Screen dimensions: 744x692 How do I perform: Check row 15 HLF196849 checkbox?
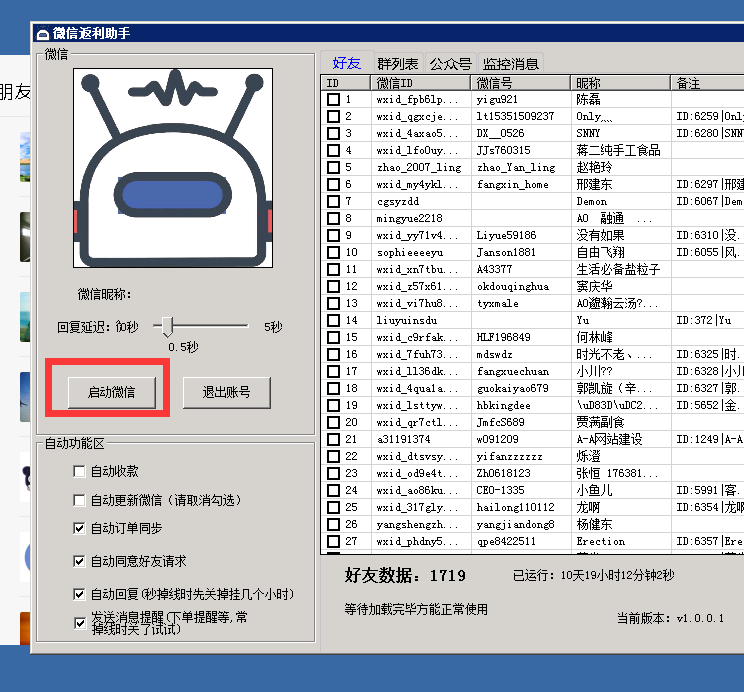point(334,337)
